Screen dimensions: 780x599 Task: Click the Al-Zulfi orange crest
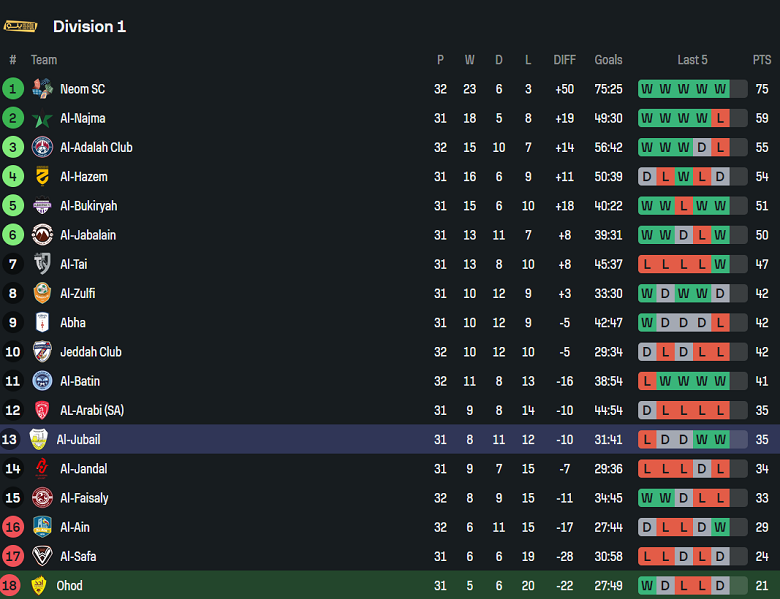pyautogui.click(x=42, y=294)
